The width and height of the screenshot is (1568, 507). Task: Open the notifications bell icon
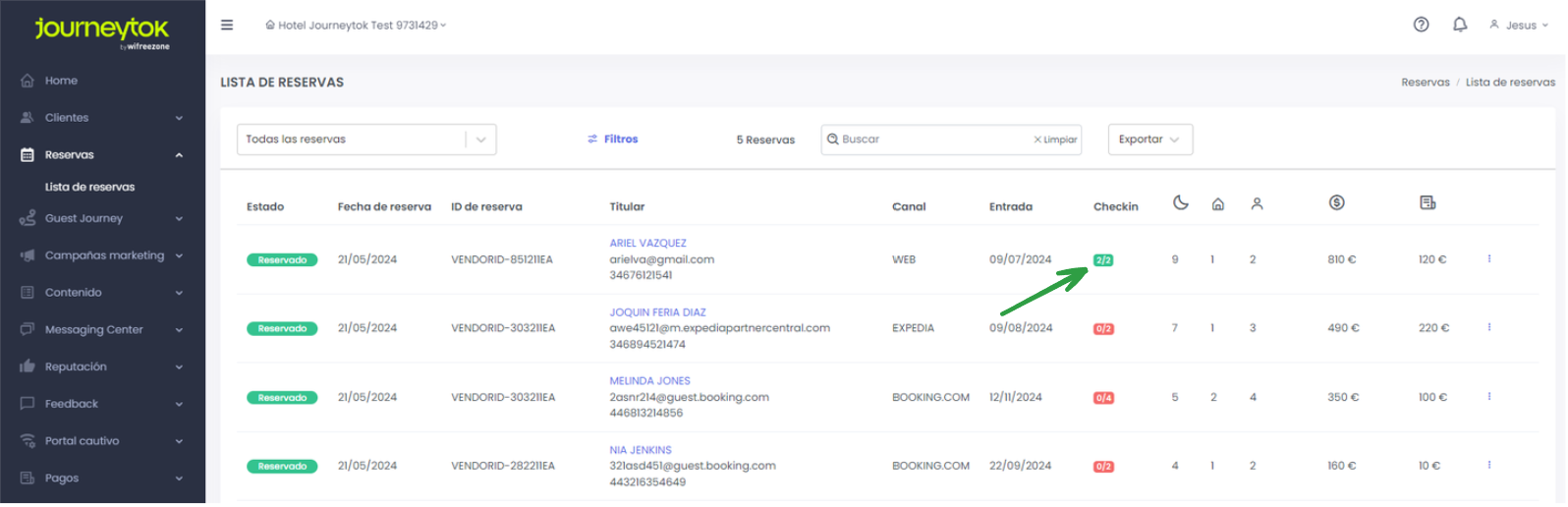coord(1460,26)
